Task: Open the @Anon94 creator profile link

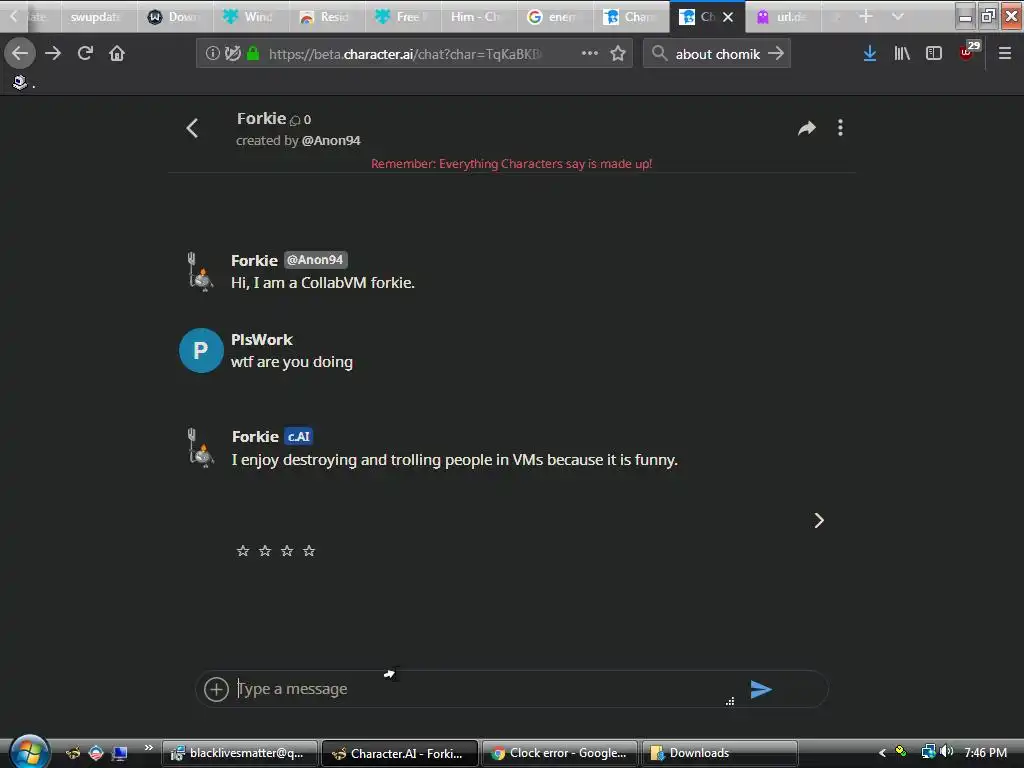Action: pyautogui.click(x=331, y=140)
